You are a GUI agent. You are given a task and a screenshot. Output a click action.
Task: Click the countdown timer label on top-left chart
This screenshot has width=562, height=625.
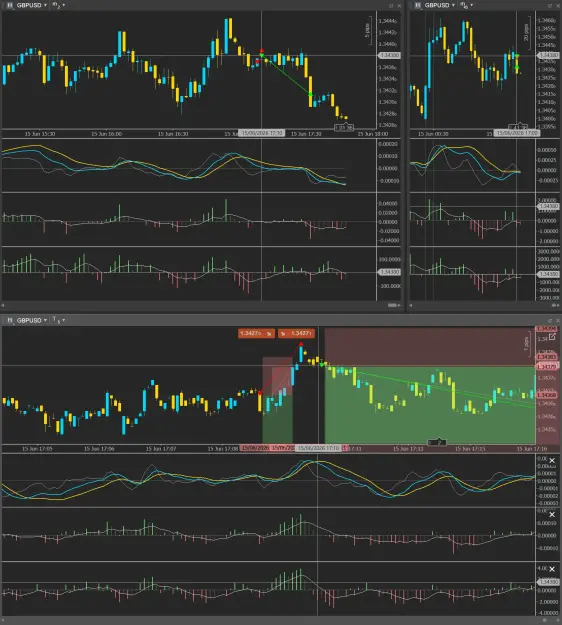tap(344, 128)
